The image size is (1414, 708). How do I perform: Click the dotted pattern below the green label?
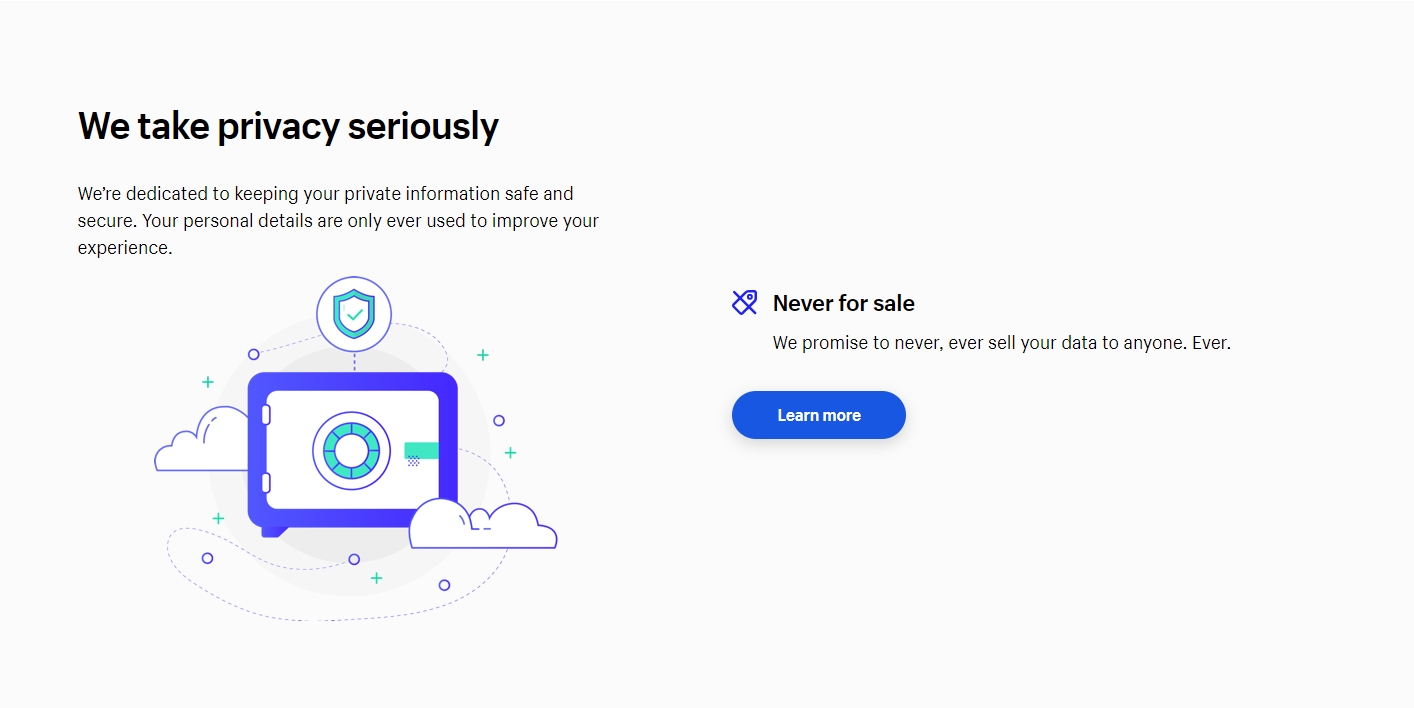tap(413, 462)
